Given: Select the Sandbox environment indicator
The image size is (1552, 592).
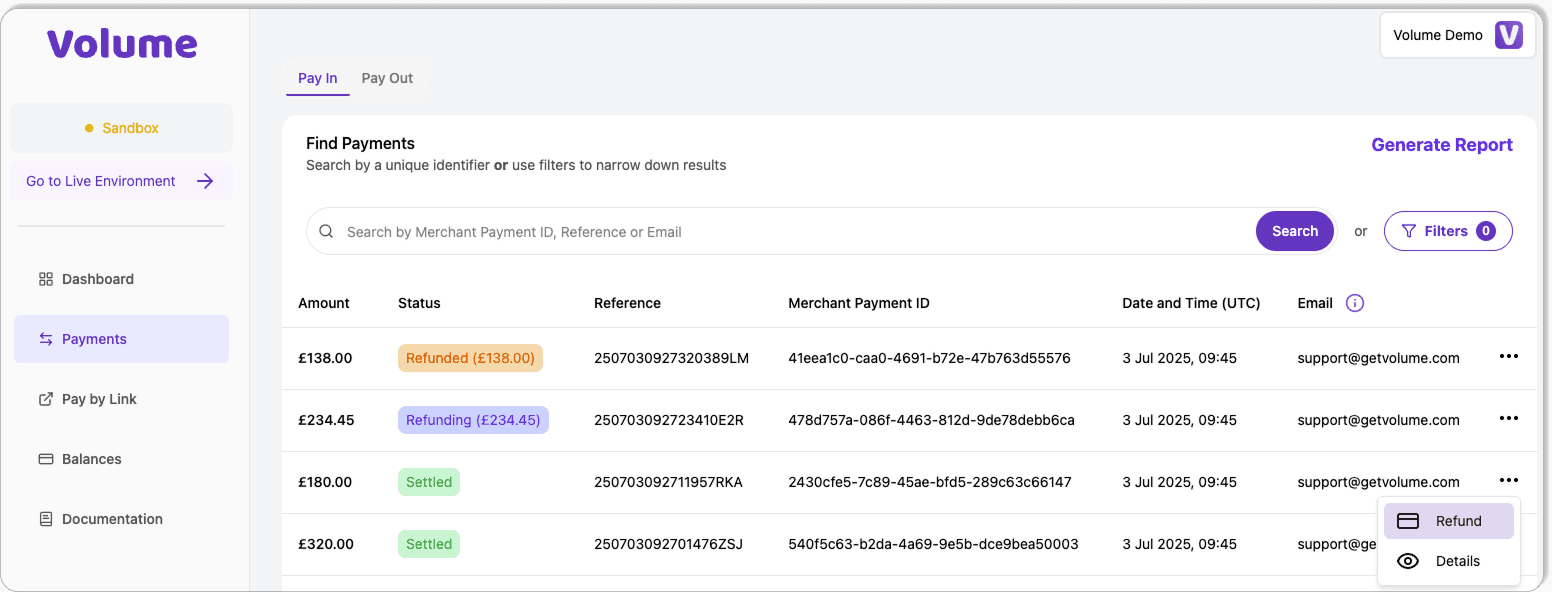Looking at the screenshot, I should click(121, 128).
